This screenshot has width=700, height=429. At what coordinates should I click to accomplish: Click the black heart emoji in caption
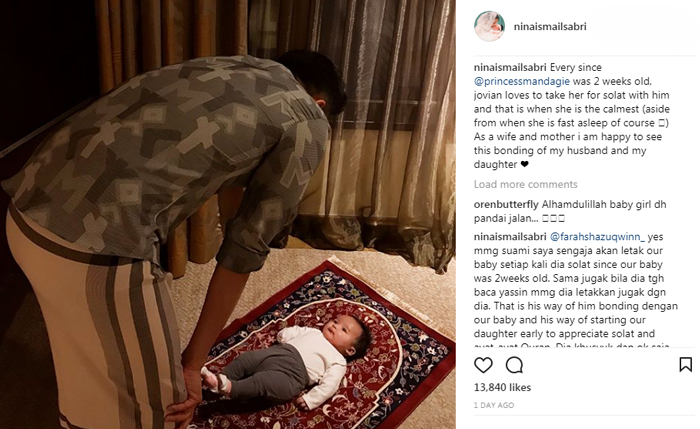pyautogui.click(x=525, y=164)
